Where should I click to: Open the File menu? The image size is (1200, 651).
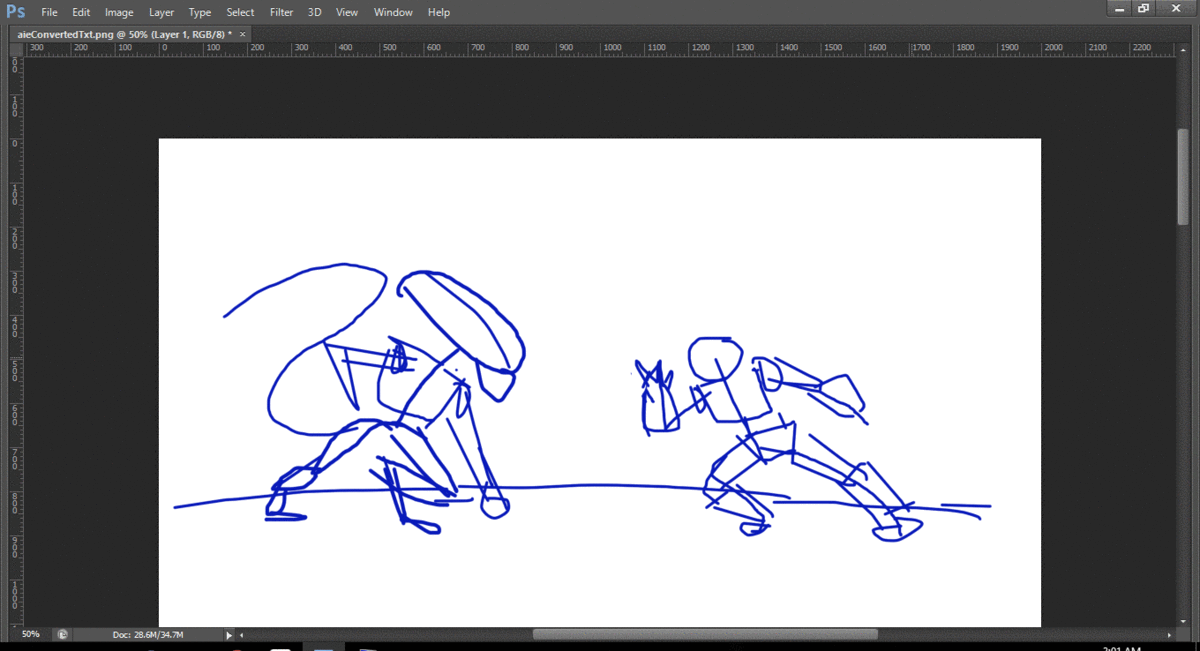(x=49, y=12)
